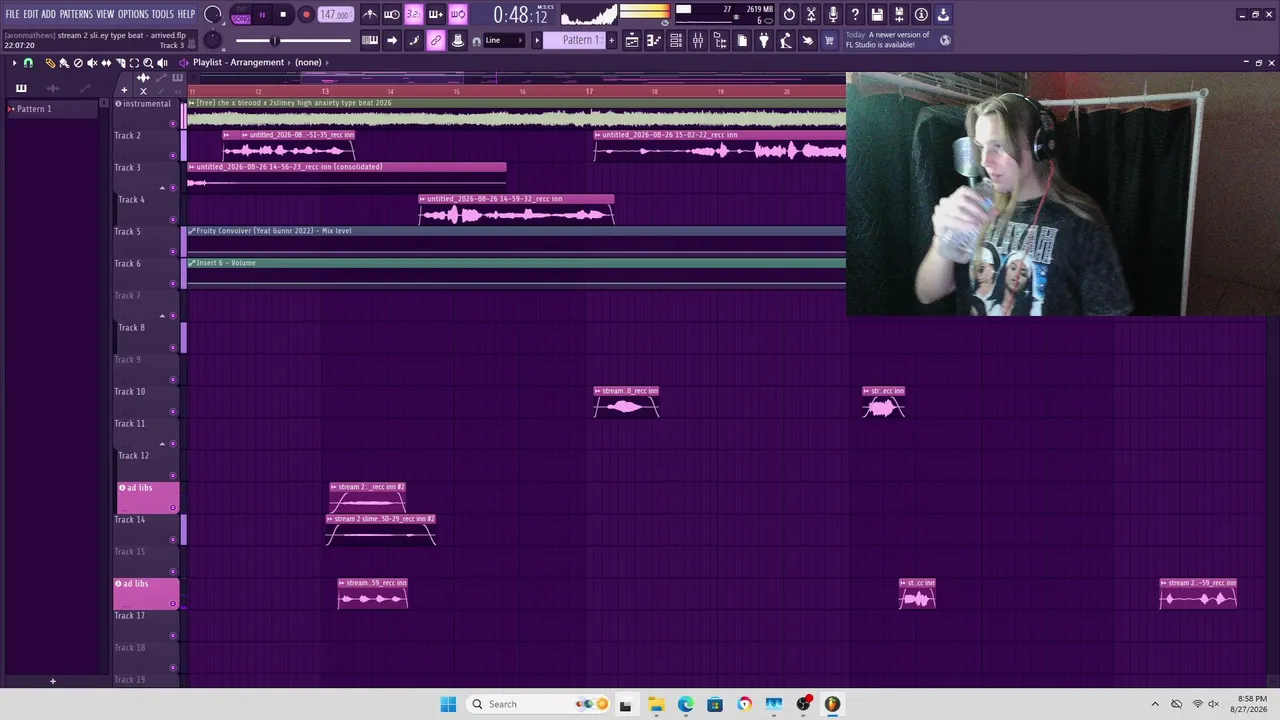Mute the instrumental track
Viewport: 1280px width, 720px height.
tap(173, 124)
